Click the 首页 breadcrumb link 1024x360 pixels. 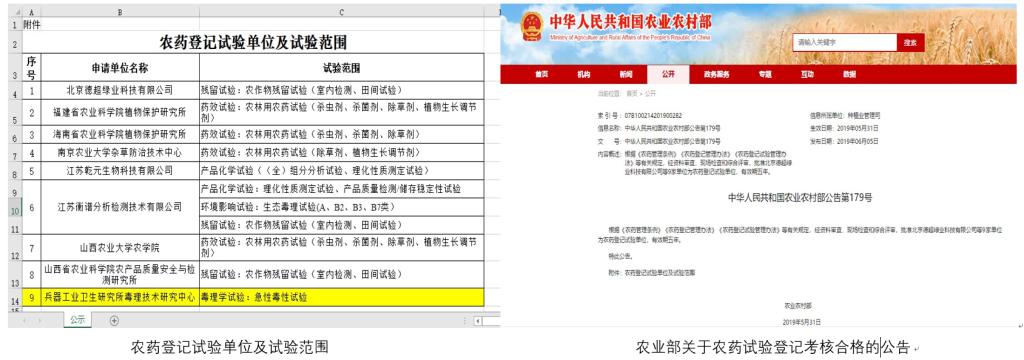[632, 94]
